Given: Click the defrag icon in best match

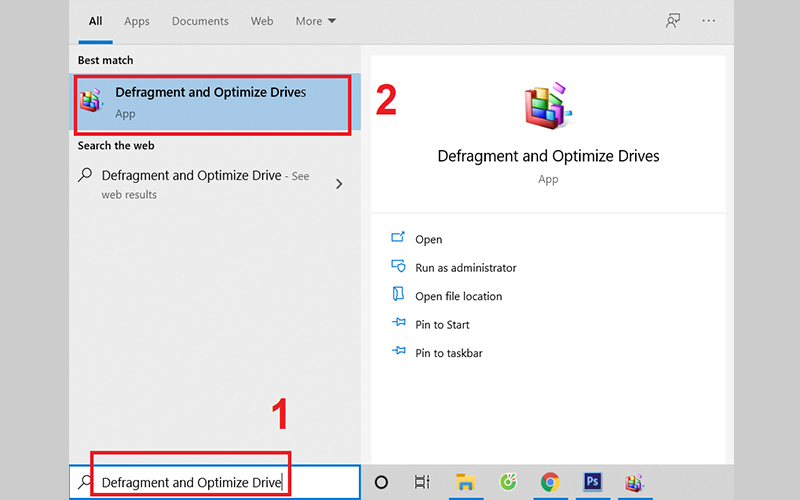Looking at the screenshot, I should coord(92,99).
